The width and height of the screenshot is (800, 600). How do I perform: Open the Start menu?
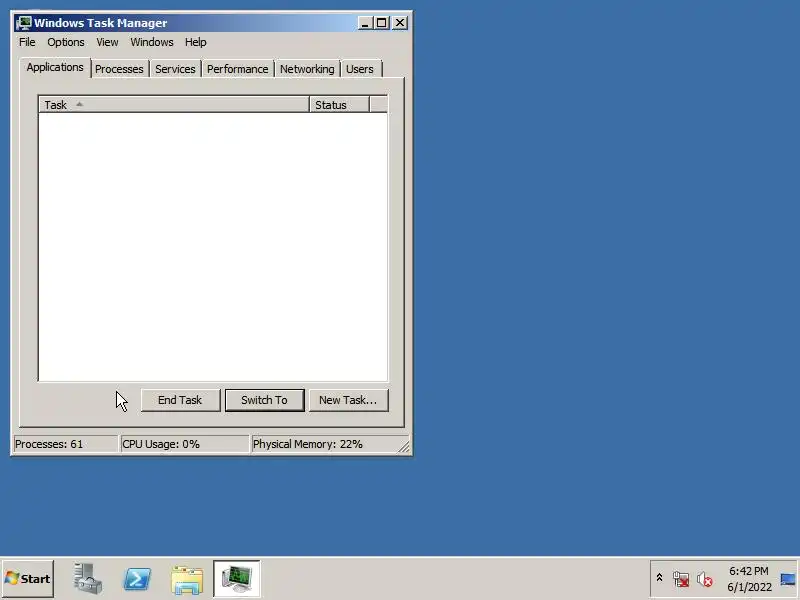tap(28, 579)
